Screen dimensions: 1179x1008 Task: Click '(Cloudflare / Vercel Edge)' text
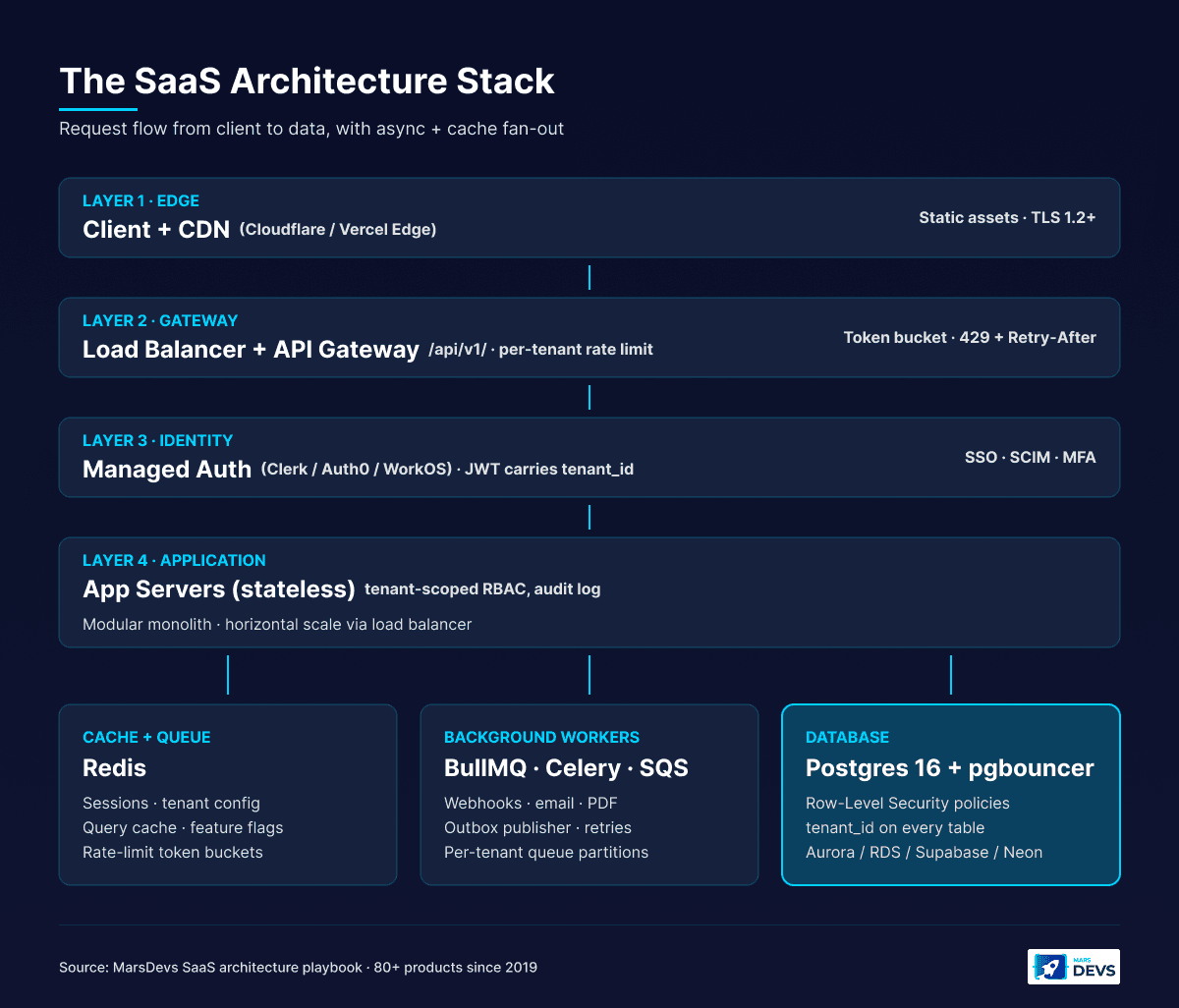[338, 230]
